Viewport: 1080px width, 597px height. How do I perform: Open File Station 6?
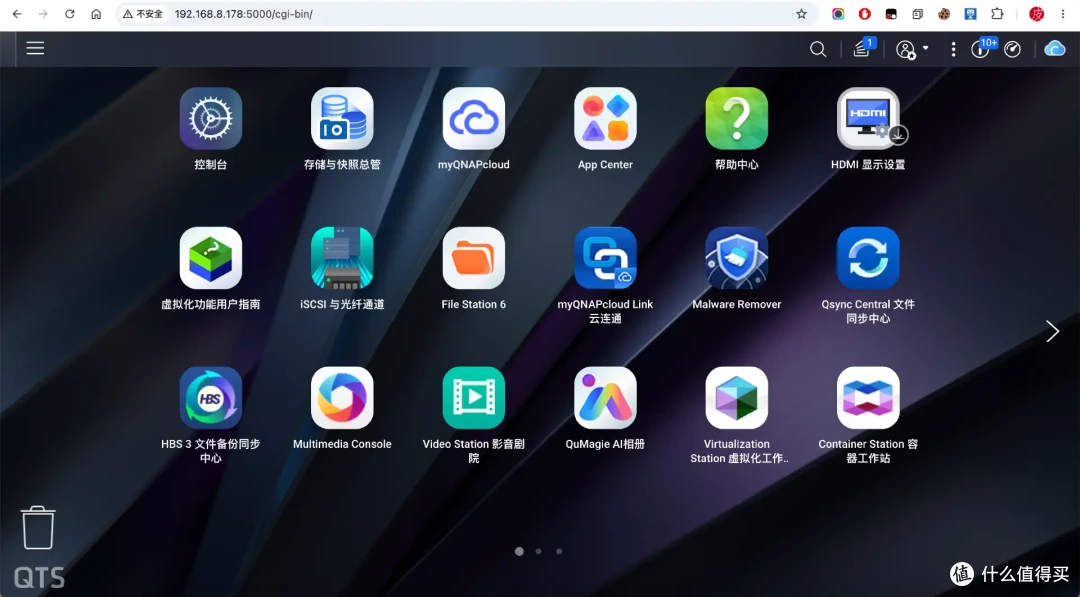pos(474,258)
